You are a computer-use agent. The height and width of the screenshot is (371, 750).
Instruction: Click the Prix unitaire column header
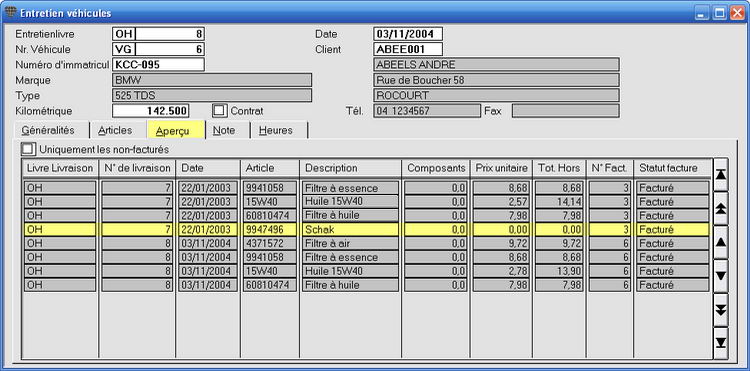tap(501, 168)
